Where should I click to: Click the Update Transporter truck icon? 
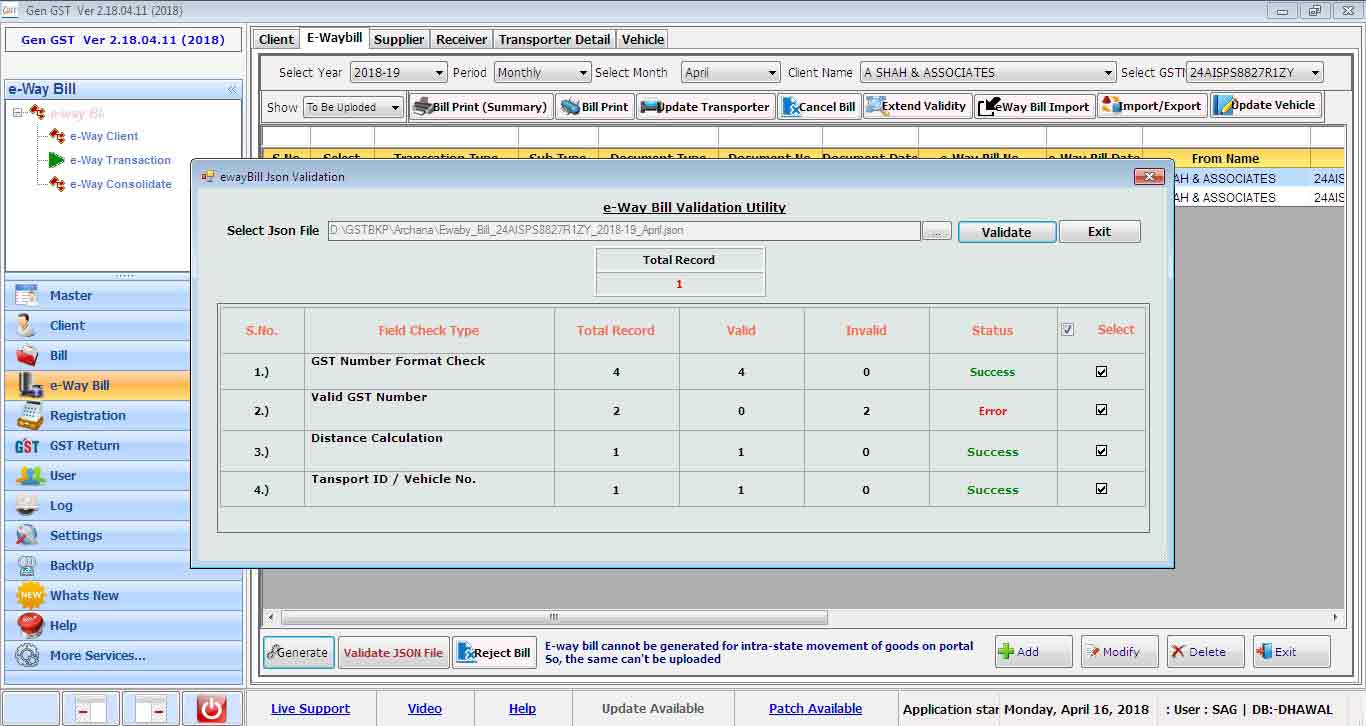pyautogui.click(x=650, y=107)
